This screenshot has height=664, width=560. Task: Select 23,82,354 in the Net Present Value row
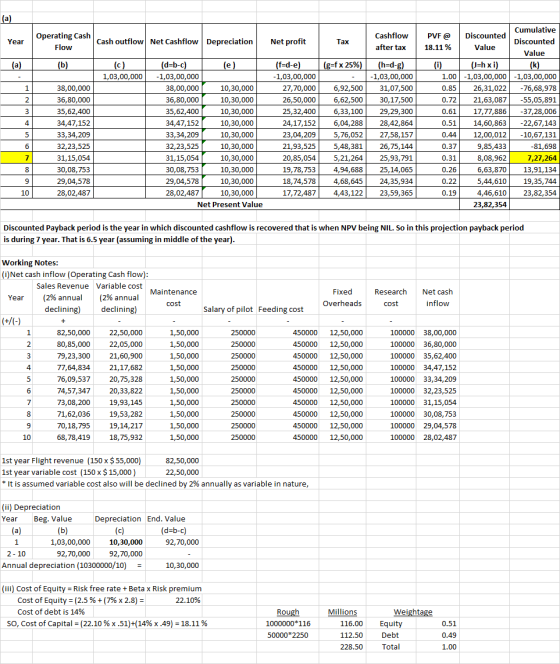490,205
